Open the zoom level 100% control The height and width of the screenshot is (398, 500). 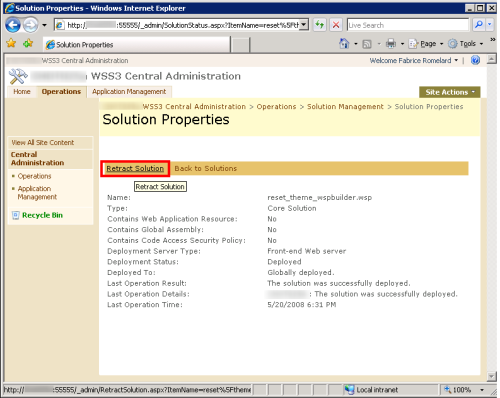[463, 390]
